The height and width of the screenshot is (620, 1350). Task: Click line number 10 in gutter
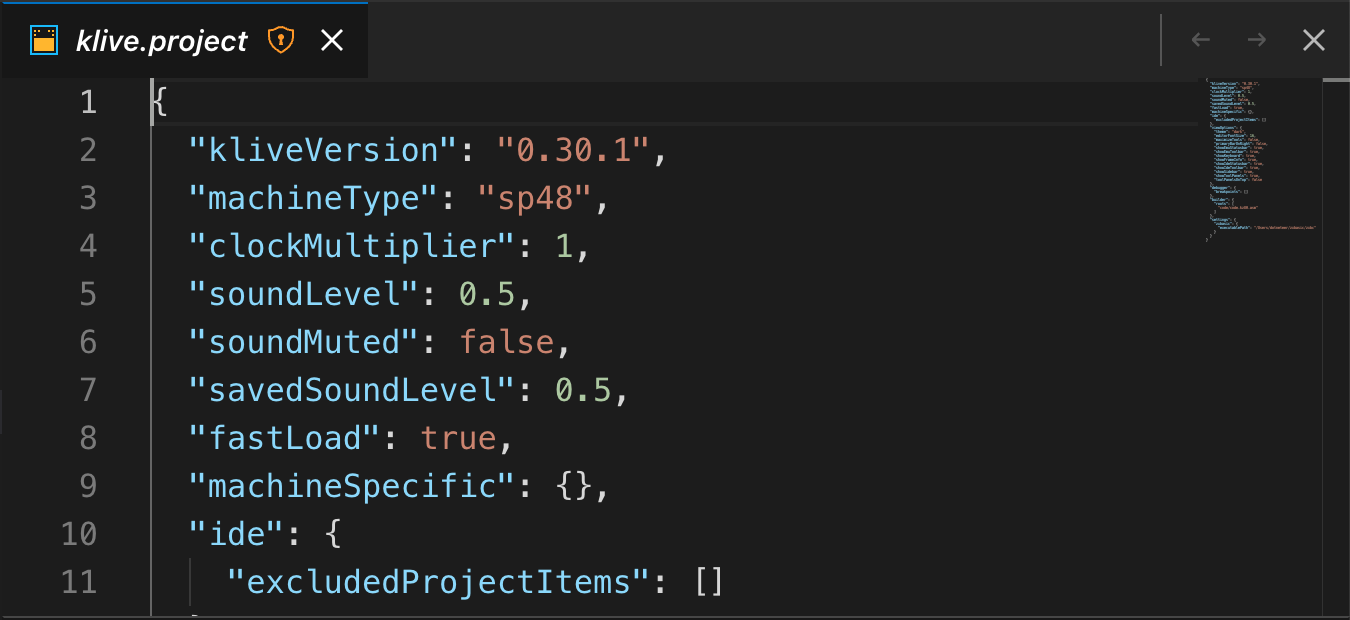pyautogui.click(x=78, y=534)
